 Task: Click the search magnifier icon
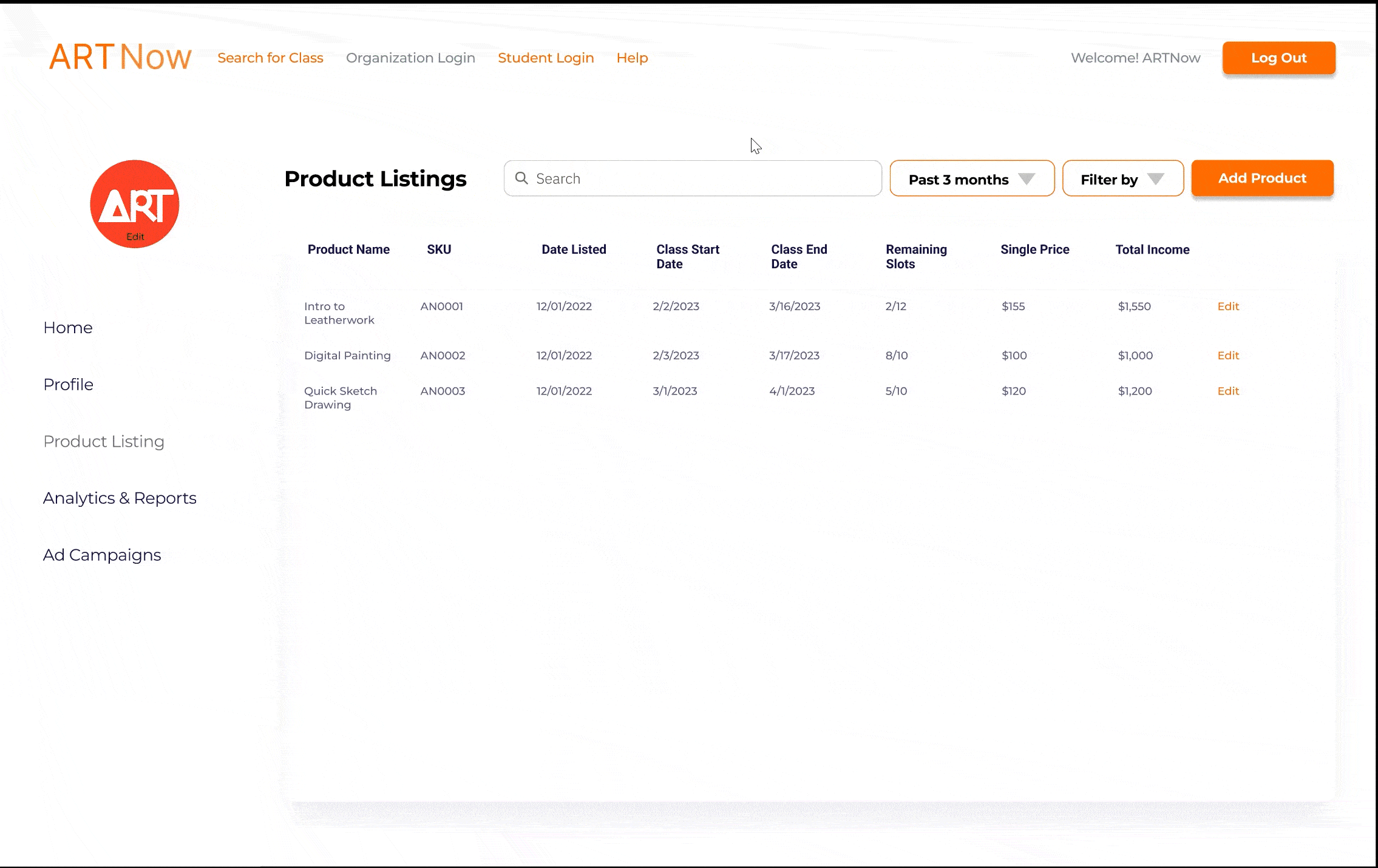(521, 178)
